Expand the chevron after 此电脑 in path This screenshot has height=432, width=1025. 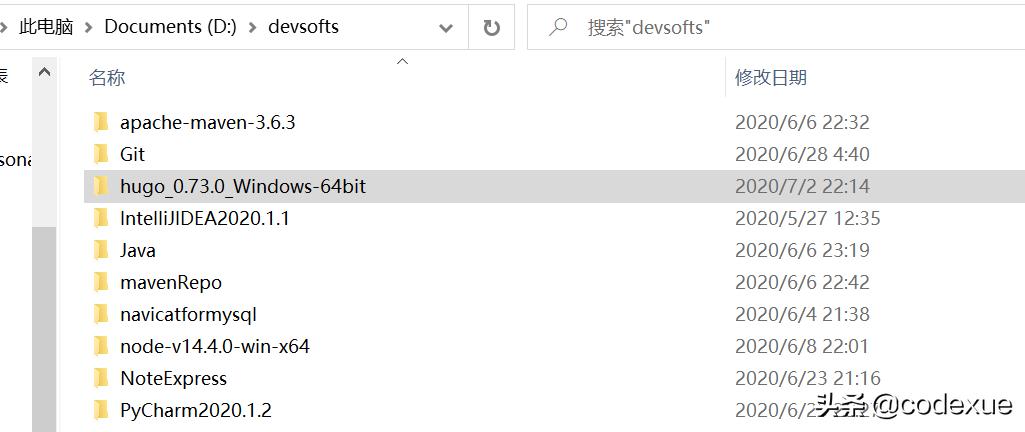pyautogui.click(x=89, y=27)
